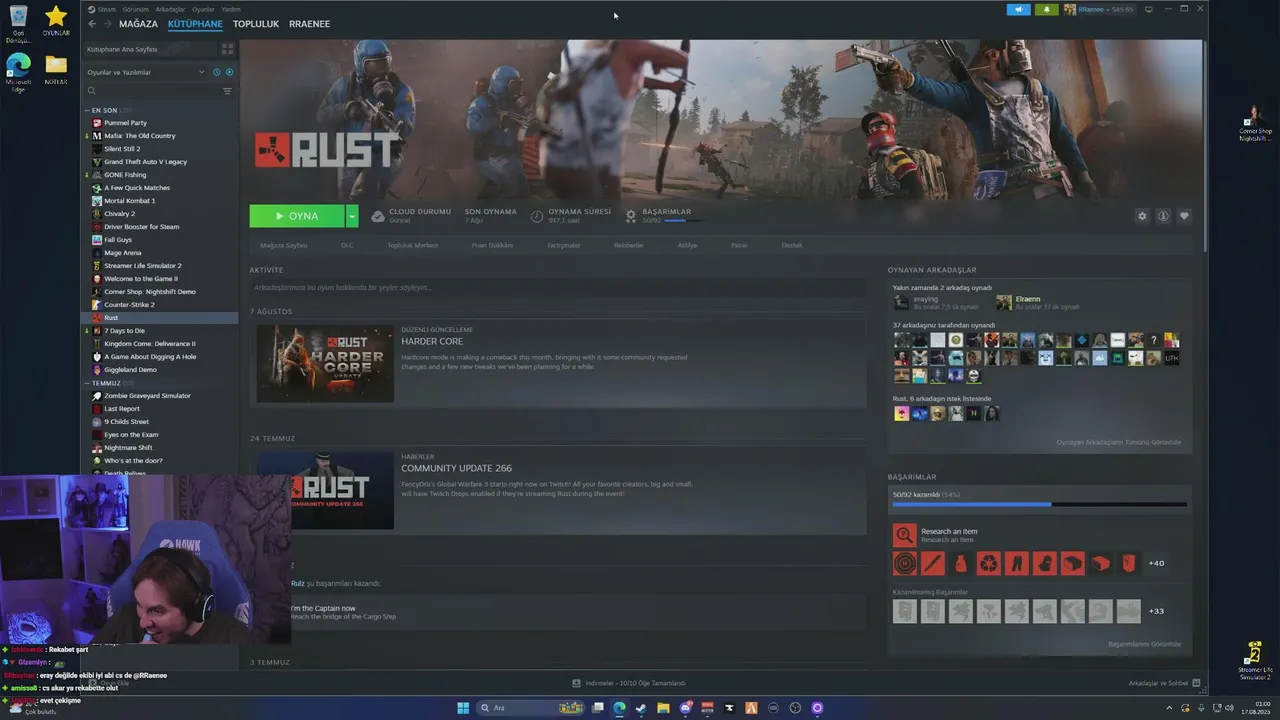The height and width of the screenshot is (720, 1280).
Task: Open the Tartışmalar link
Action: pos(564,245)
